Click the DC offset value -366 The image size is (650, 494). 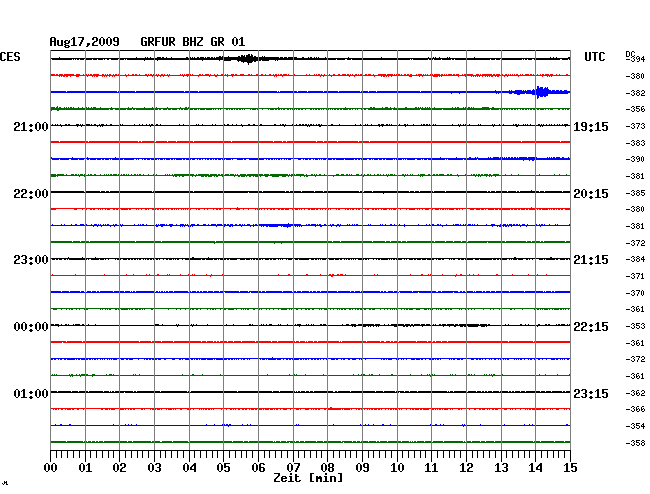tap(635, 409)
